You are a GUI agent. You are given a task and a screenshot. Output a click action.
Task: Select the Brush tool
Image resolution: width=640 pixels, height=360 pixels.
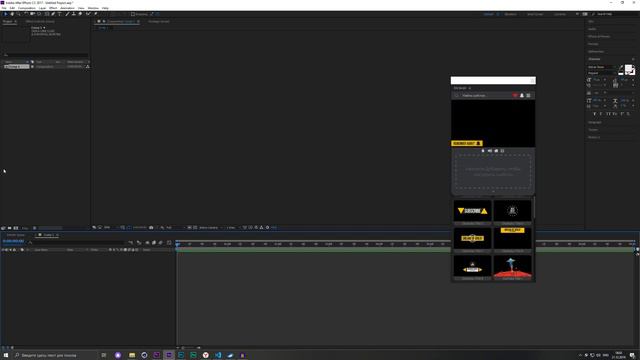(67, 14)
